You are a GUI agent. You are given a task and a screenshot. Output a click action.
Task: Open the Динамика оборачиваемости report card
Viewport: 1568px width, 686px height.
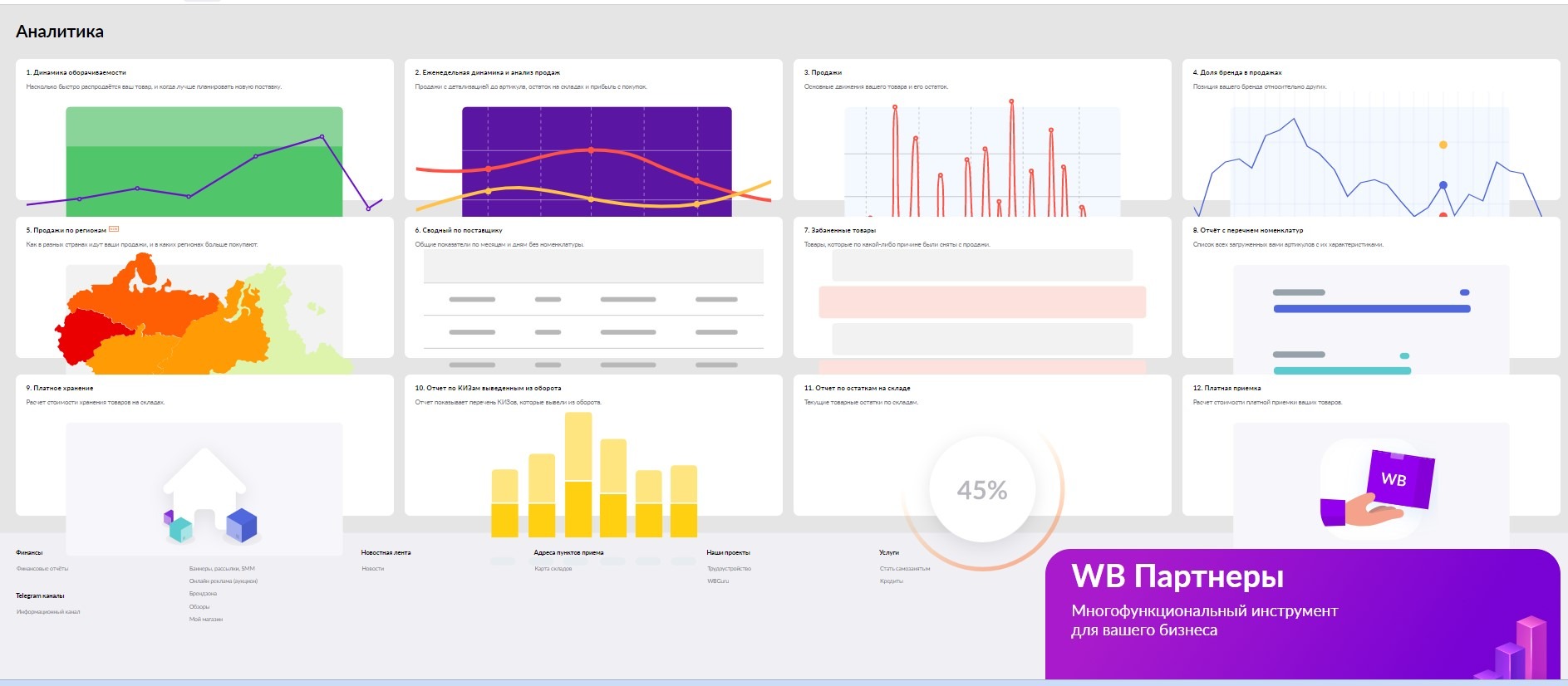204,130
